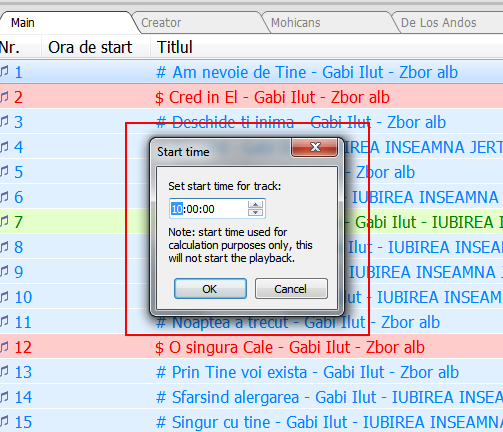
Task: Click the music note icon of track 7
Action: (4, 221)
